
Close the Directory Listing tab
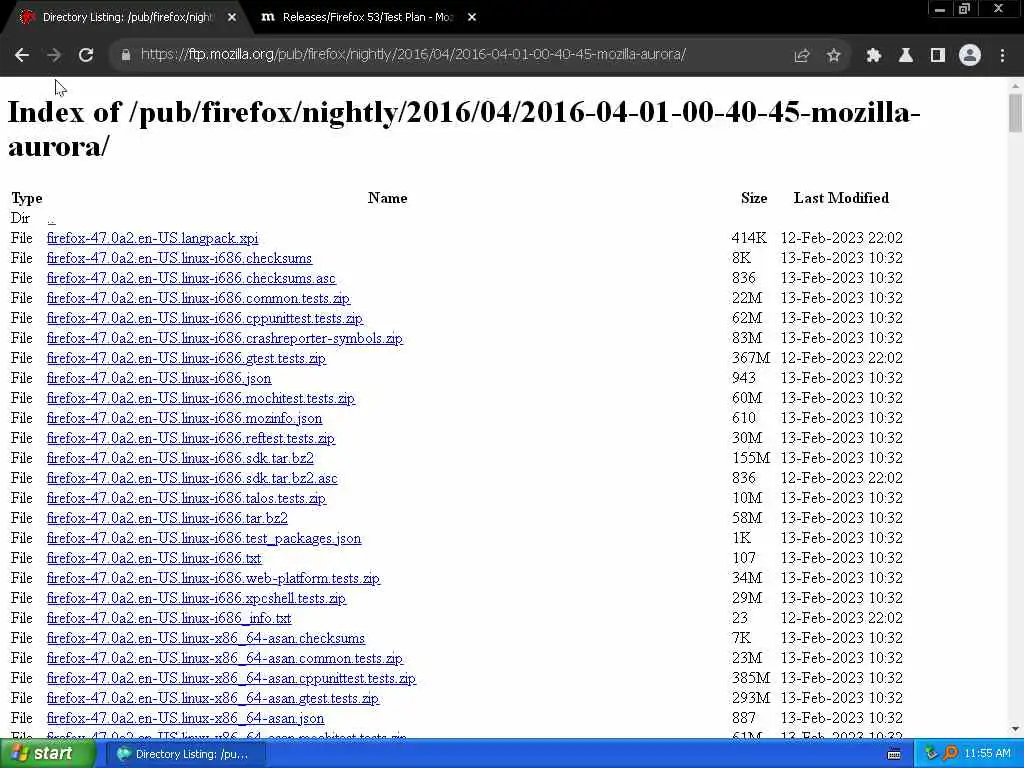(x=232, y=18)
